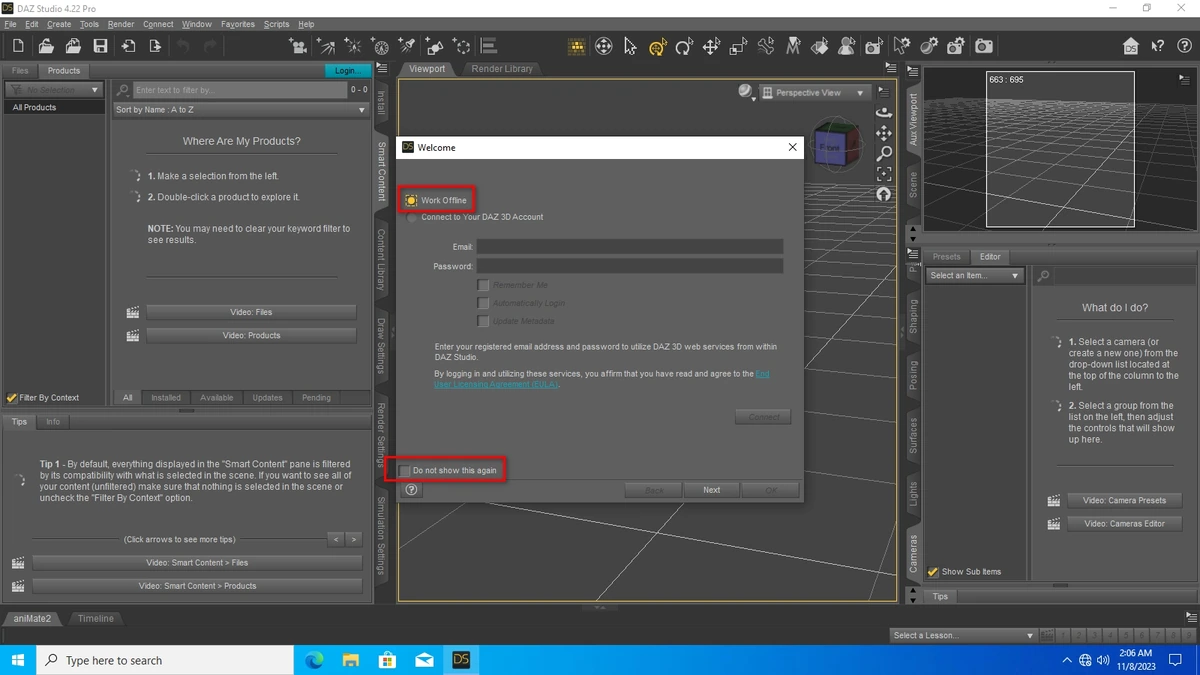This screenshot has width=1200, height=675.
Task: Click the next tip arrow button
Action: pos(353,540)
